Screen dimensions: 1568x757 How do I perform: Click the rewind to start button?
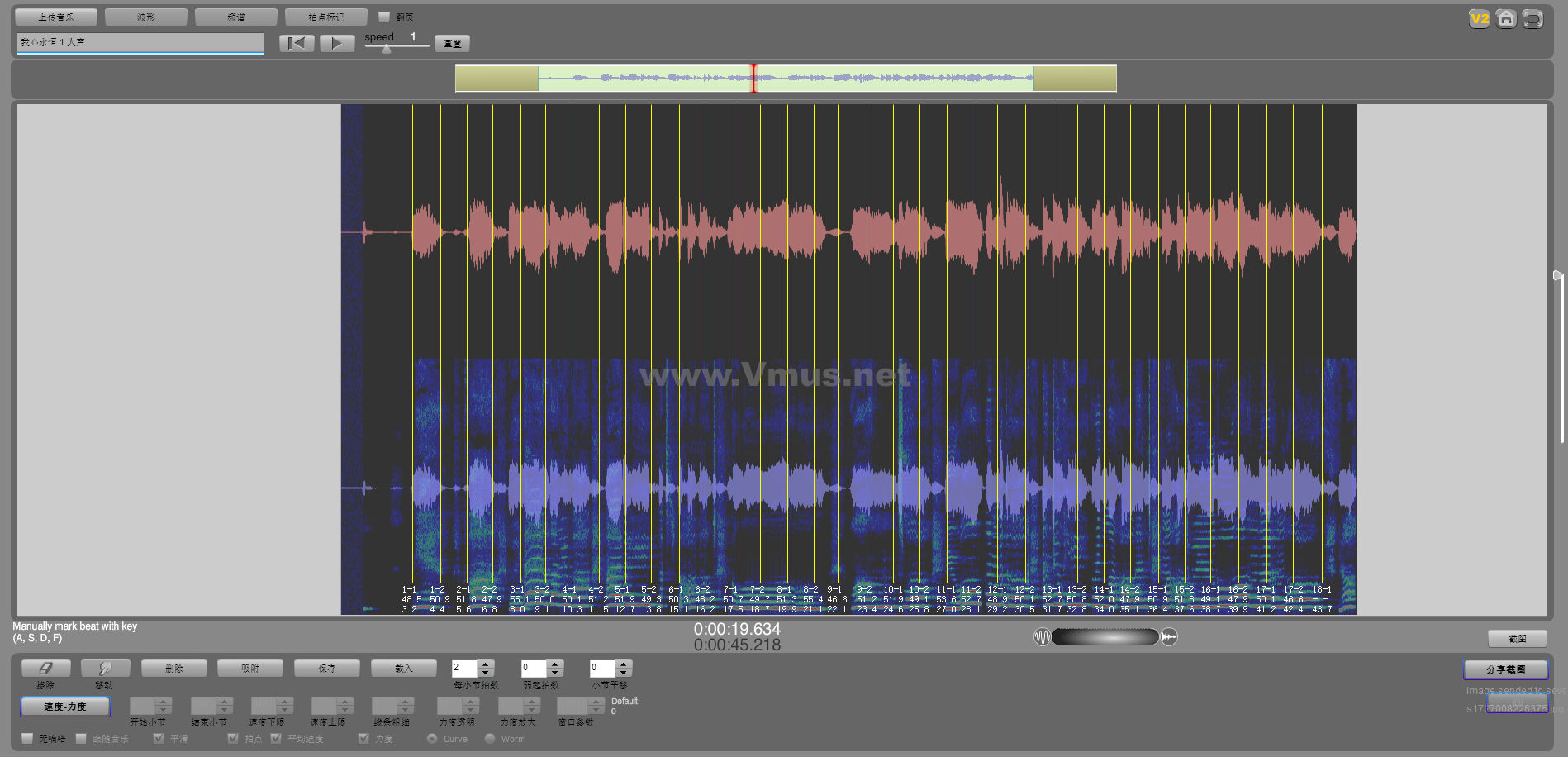(x=296, y=44)
